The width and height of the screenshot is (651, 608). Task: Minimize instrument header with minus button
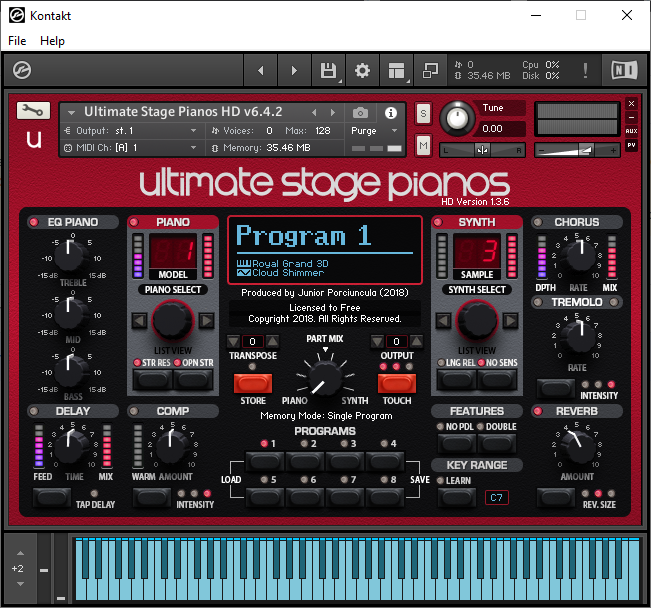tap(631, 117)
